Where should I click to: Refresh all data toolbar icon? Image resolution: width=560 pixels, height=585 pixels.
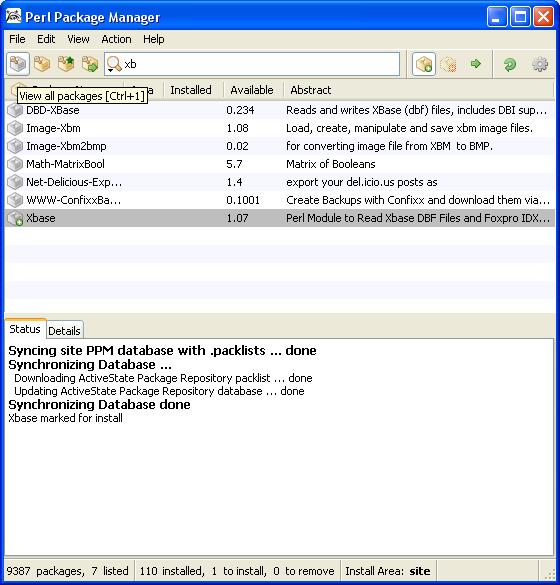(510, 64)
